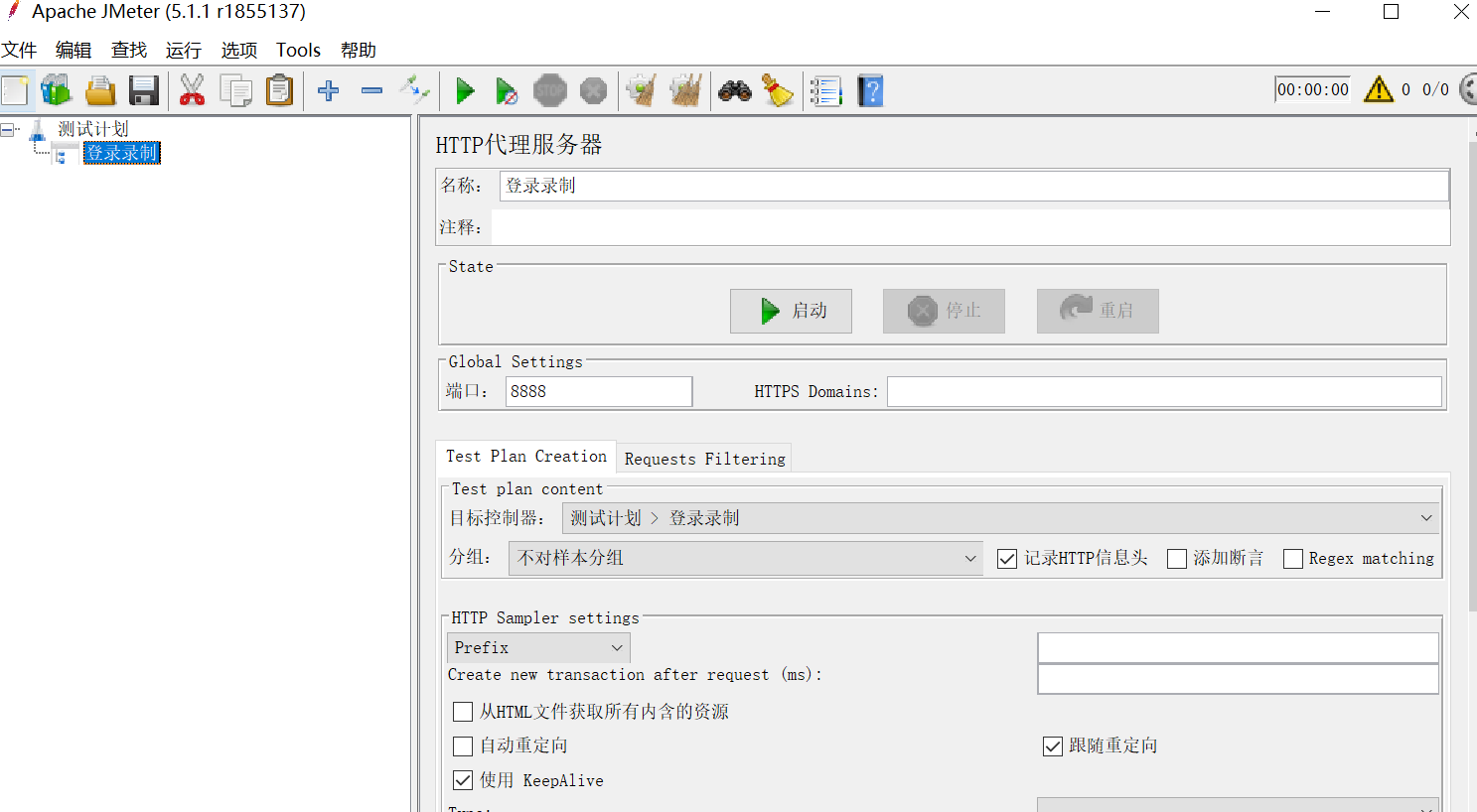This screenshot has height=812, width=1477.
Task: Click the HTTPS Domains input field
Action: [1164, 391]
